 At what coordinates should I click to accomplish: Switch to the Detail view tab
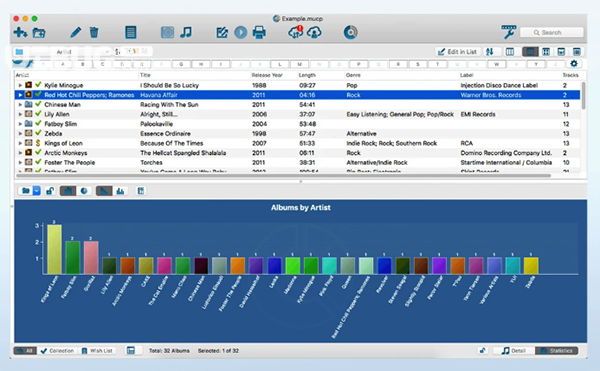click(x=514, y=351)
